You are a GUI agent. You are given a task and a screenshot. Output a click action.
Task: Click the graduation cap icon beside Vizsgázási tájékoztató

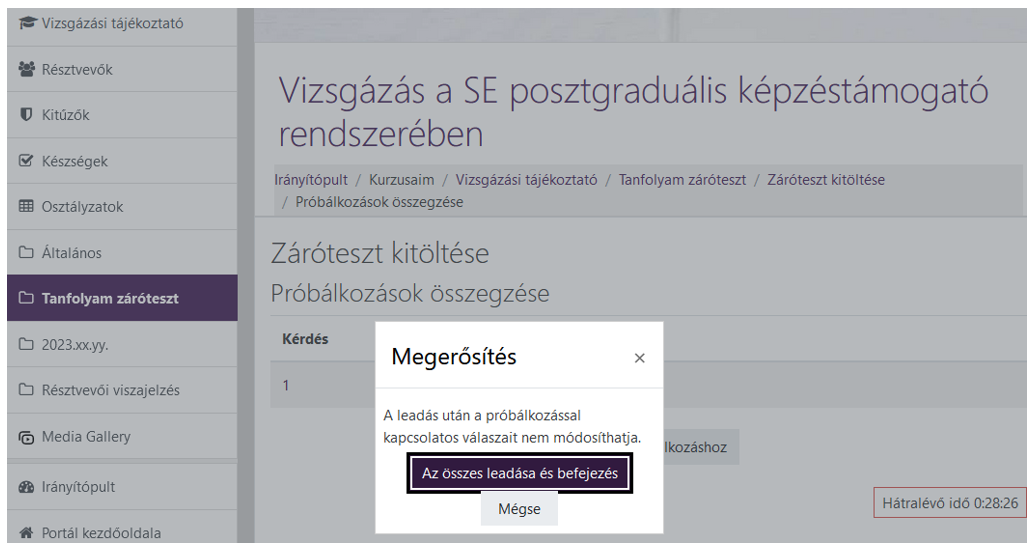[27, 23]
